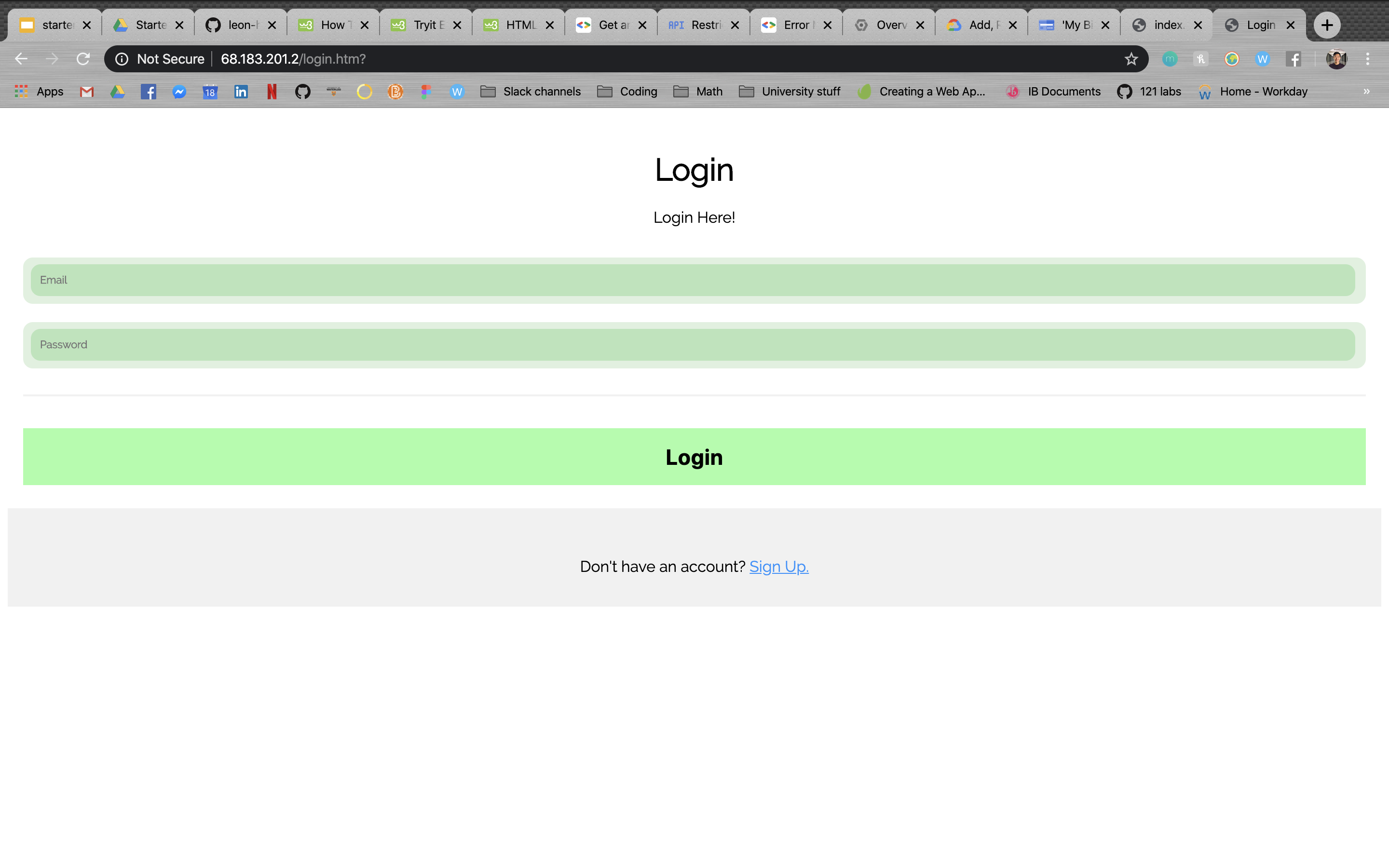Image resolution: width=1389 pixels, height=868 pixels.
Task: Click the Figma bookmark icon
Action: (x=426, y=91)
